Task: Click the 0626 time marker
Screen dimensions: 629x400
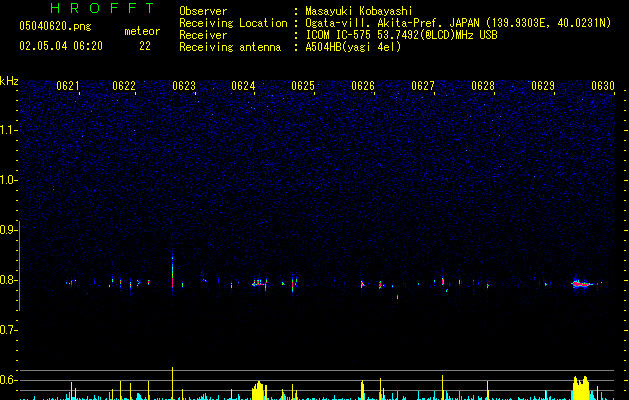Action: click(x=363, y=86)
